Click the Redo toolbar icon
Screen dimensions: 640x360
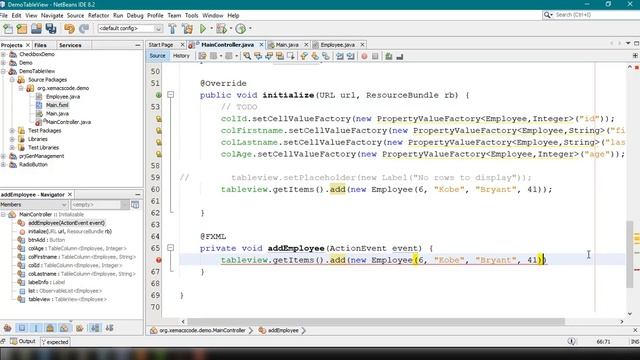coord(84,29)
